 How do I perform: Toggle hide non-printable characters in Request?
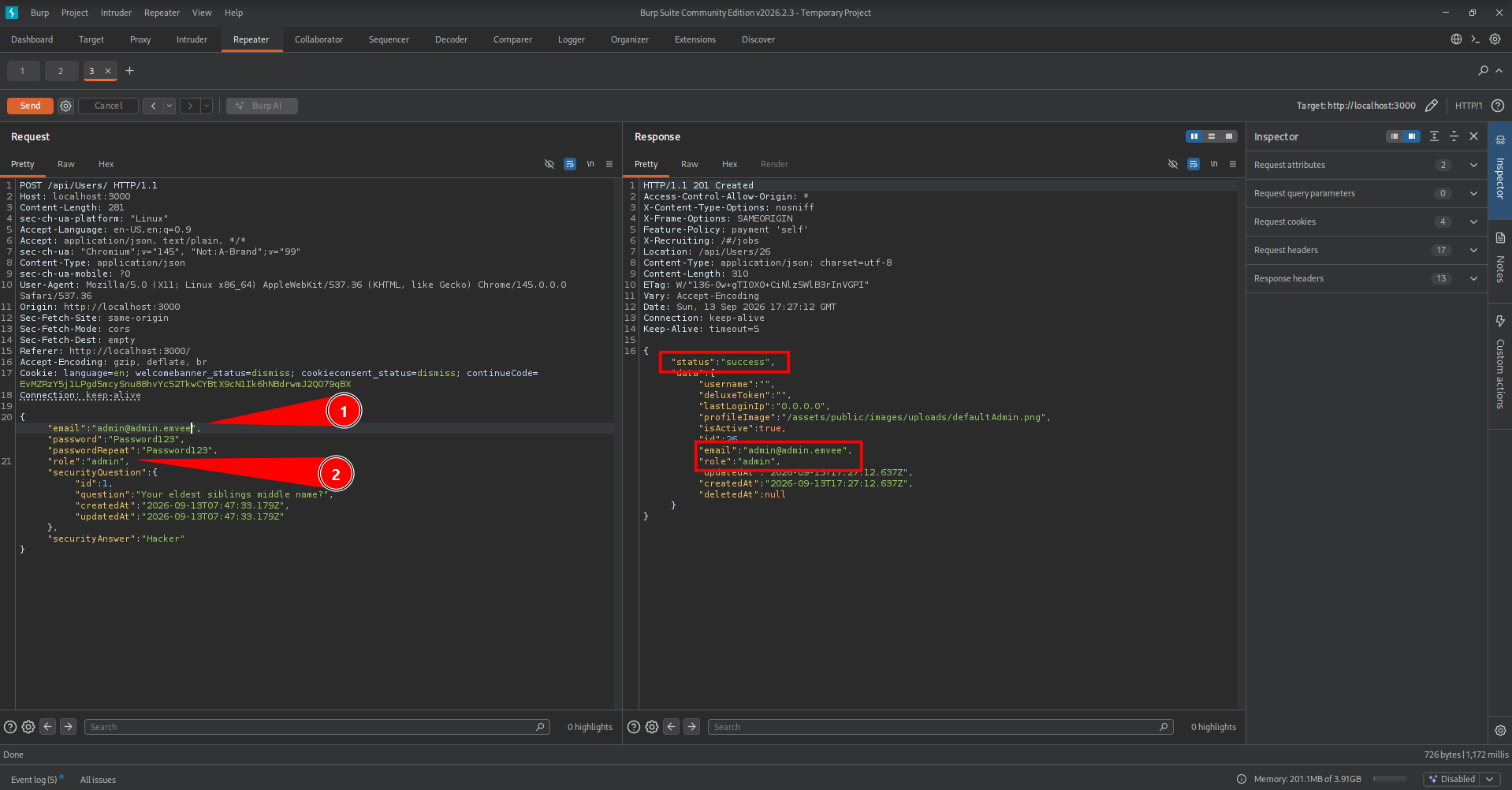click(x=549, y=164)
